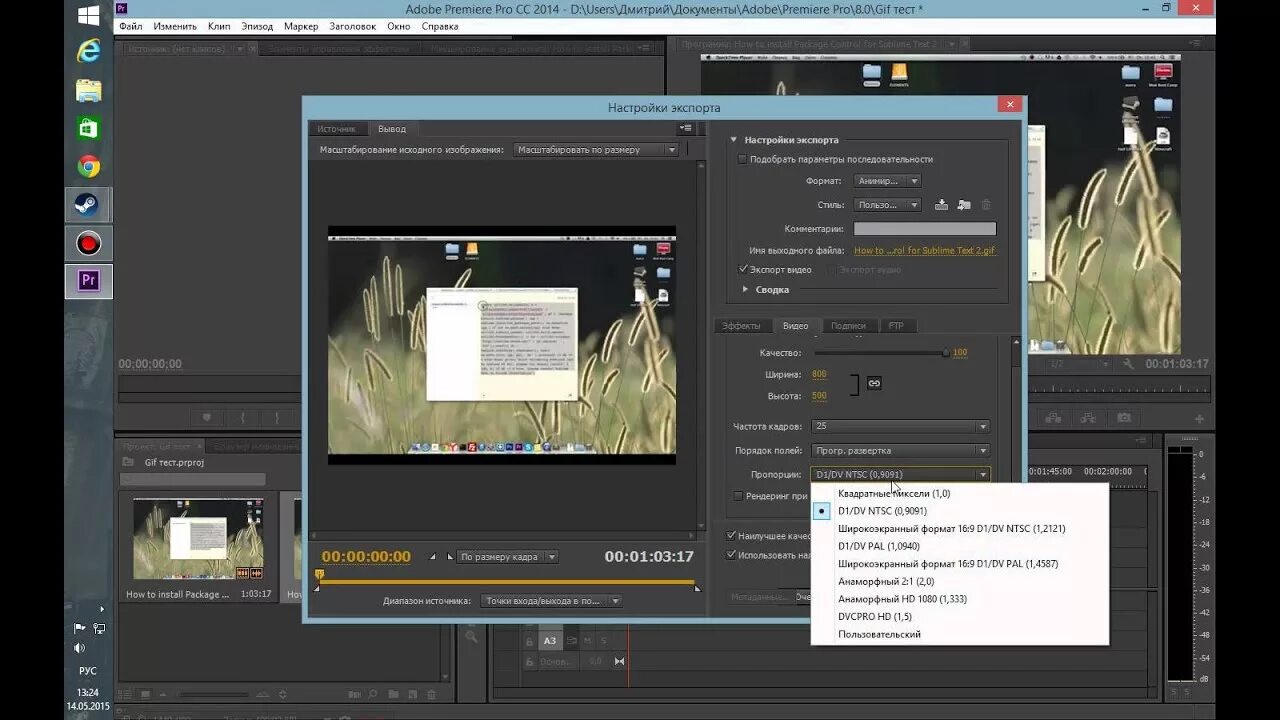The height and width of the screenshot is (720, 1280).
Task: Open Internet Explorer from the taskbar
Action: pos(89,51)
